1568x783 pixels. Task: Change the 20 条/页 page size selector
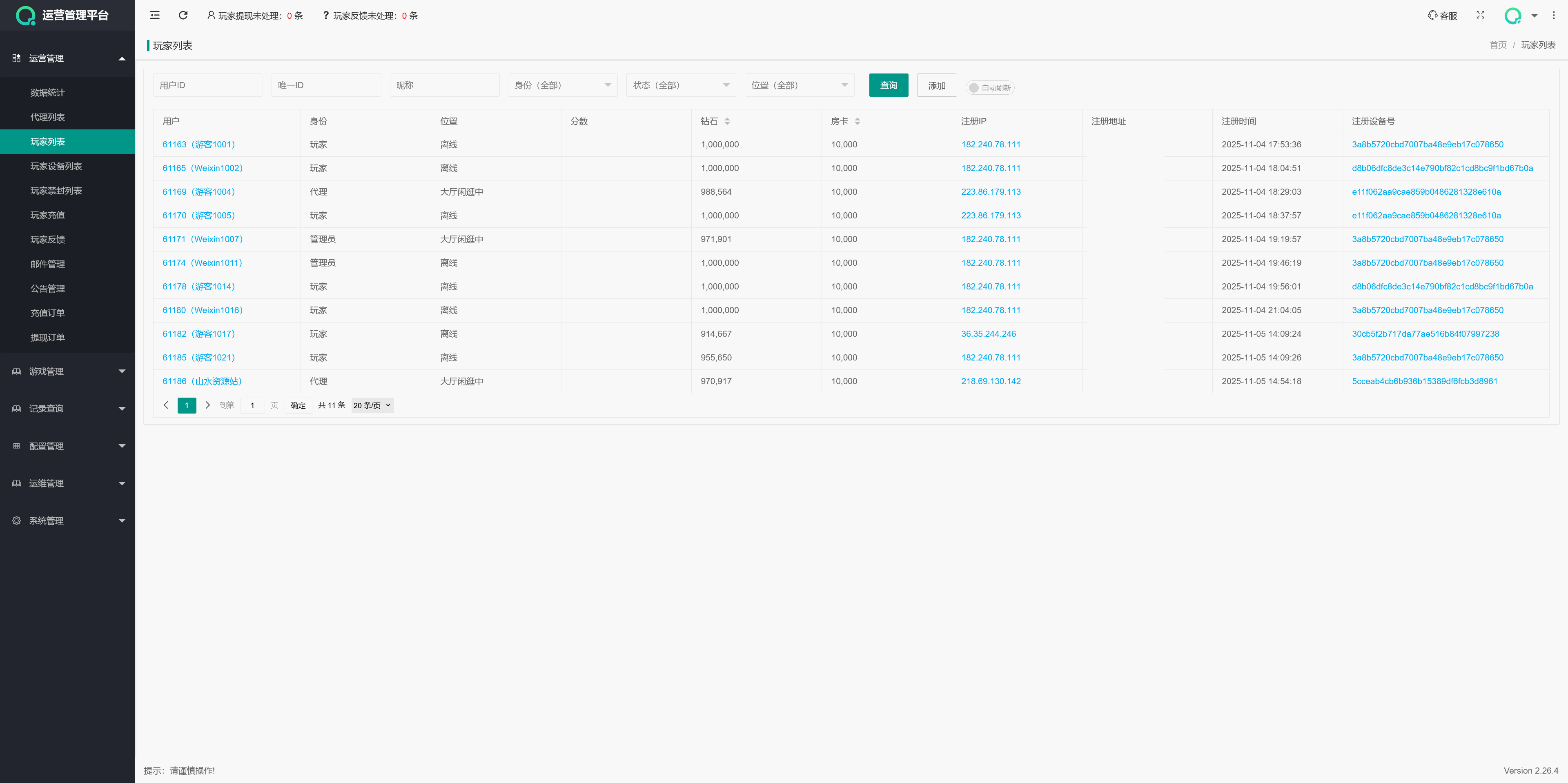(372, 405)
